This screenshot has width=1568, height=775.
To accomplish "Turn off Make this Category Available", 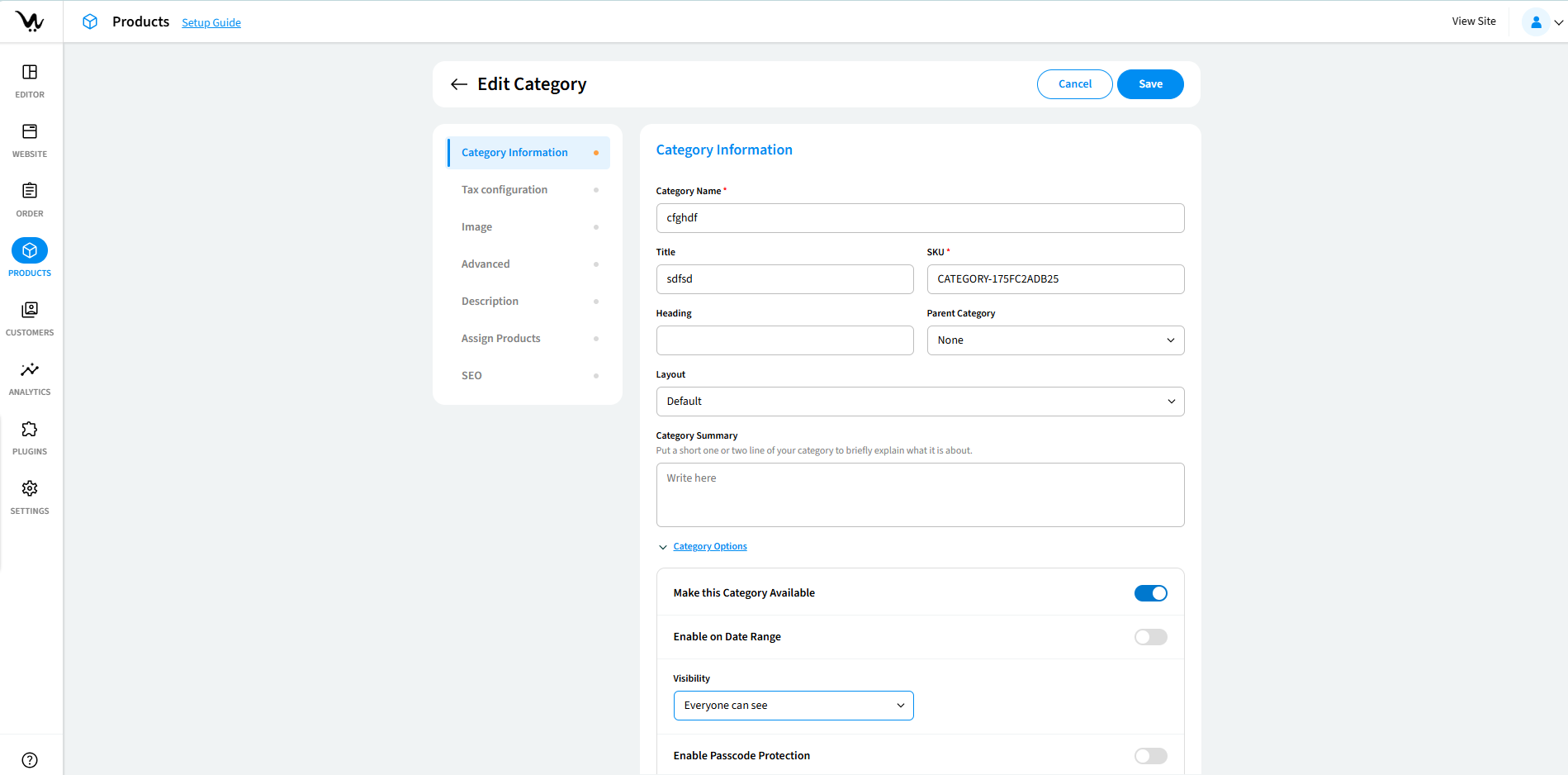I will [1150, 593].
